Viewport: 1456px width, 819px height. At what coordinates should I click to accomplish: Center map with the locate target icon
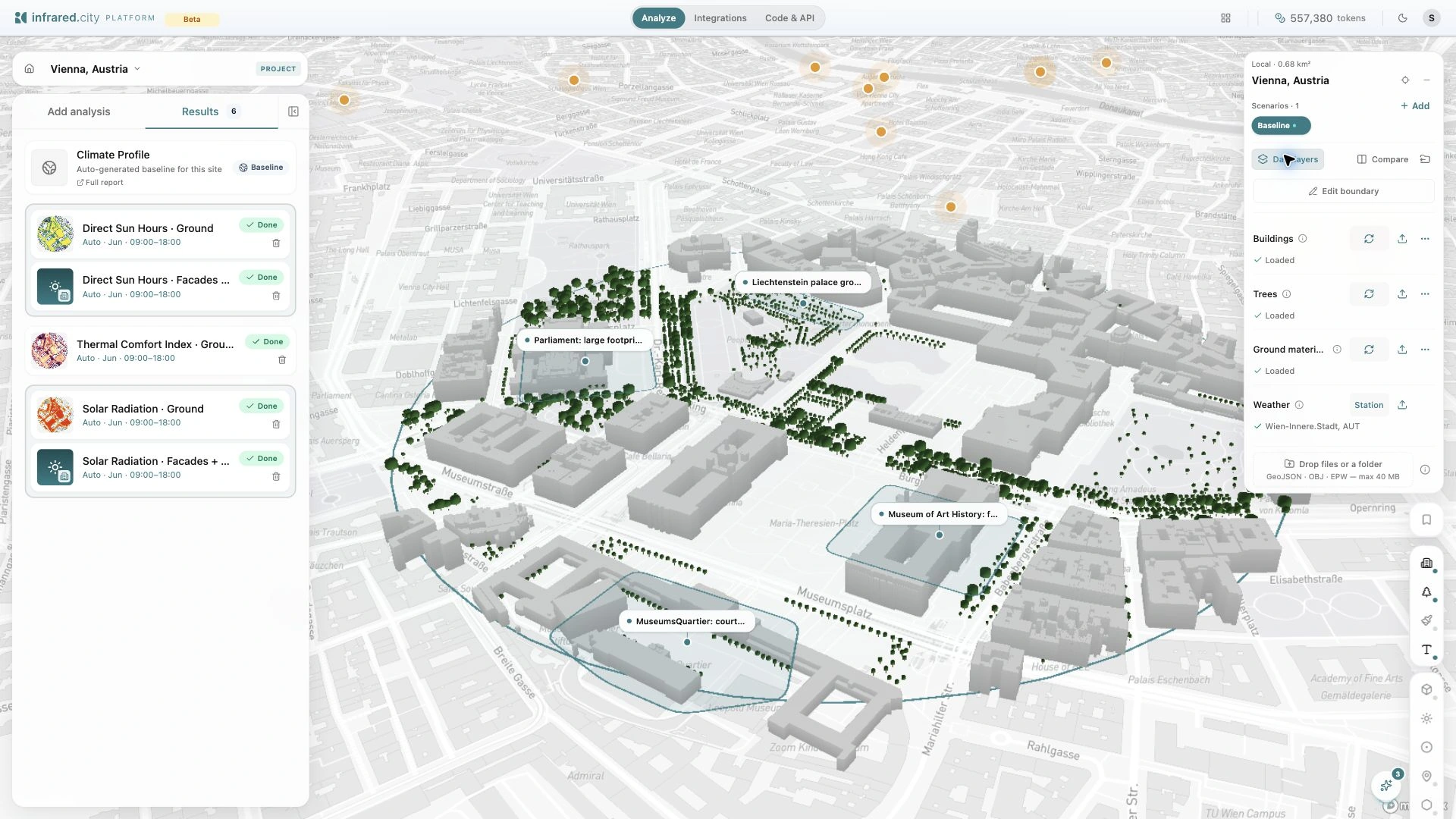1404,80
